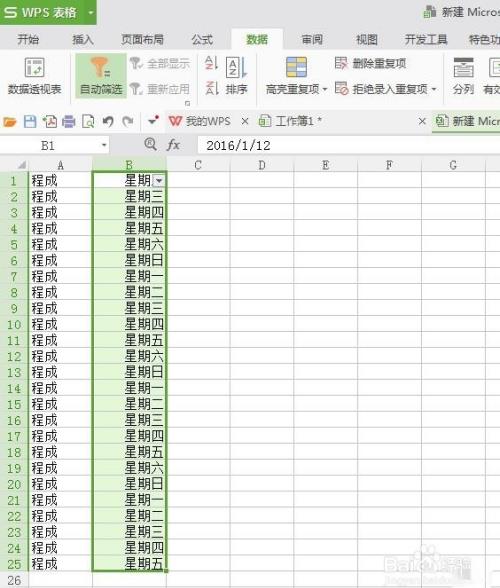
Task: Select column G header
Action: pos(453,165)
